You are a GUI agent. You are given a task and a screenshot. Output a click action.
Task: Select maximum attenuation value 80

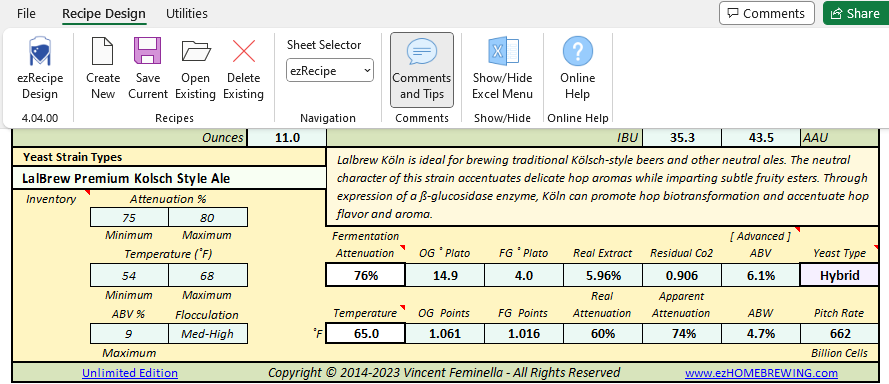(x=208, y=217)
